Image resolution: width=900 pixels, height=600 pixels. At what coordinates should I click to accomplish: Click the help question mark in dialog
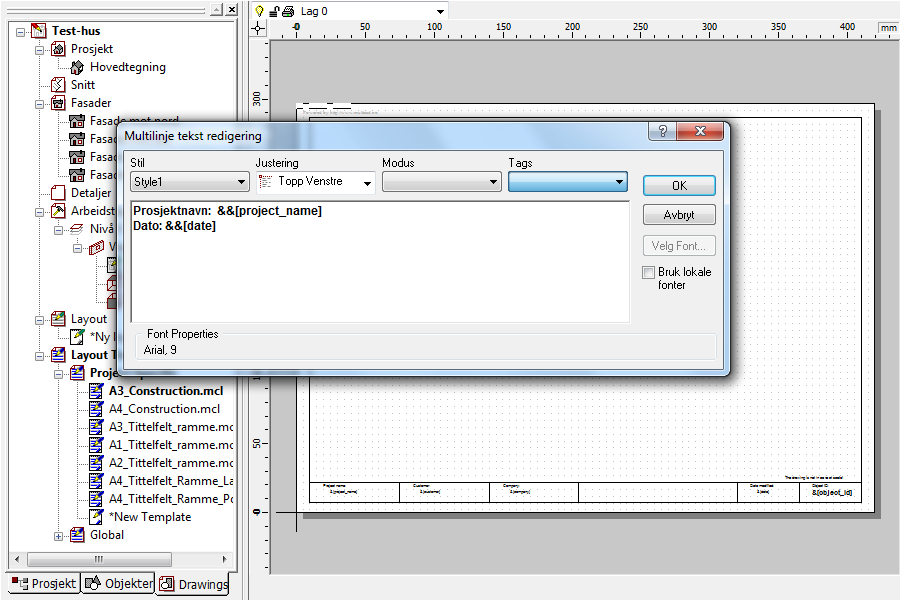[662, 131]
